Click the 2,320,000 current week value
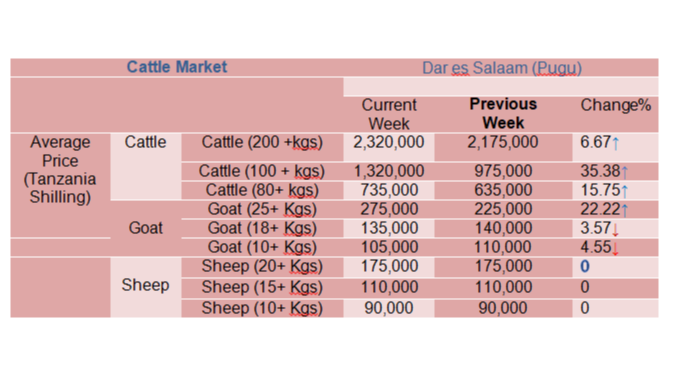This screenshot has height=381, width=677. (x=389, y=142)
